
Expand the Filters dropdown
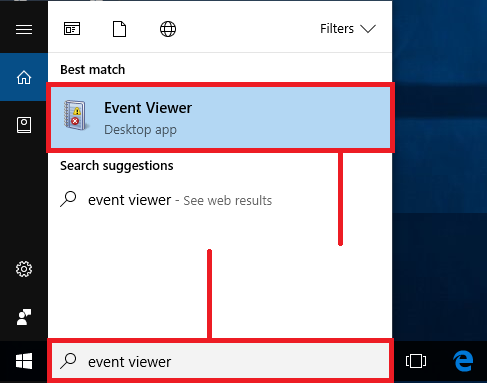pyautogui.click(x=348, y=29)
